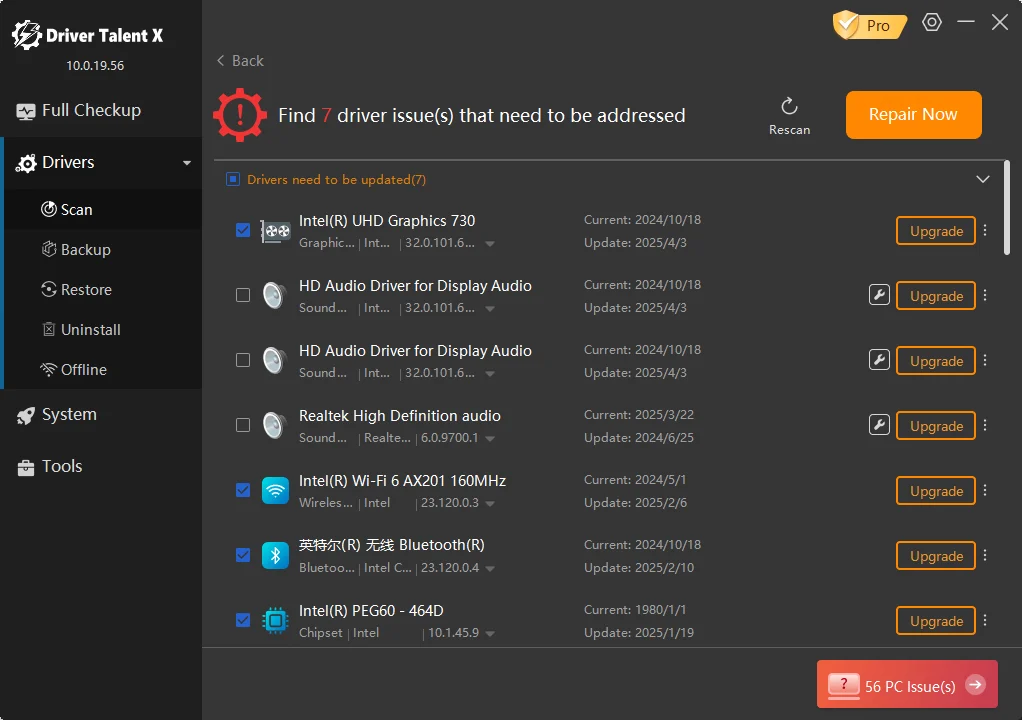Image resolution: width=1022 pixels, height=720 pixels.
Task: Click the Wi-Fi 6 AX201 wireless icon
Action: coord(275,491)
